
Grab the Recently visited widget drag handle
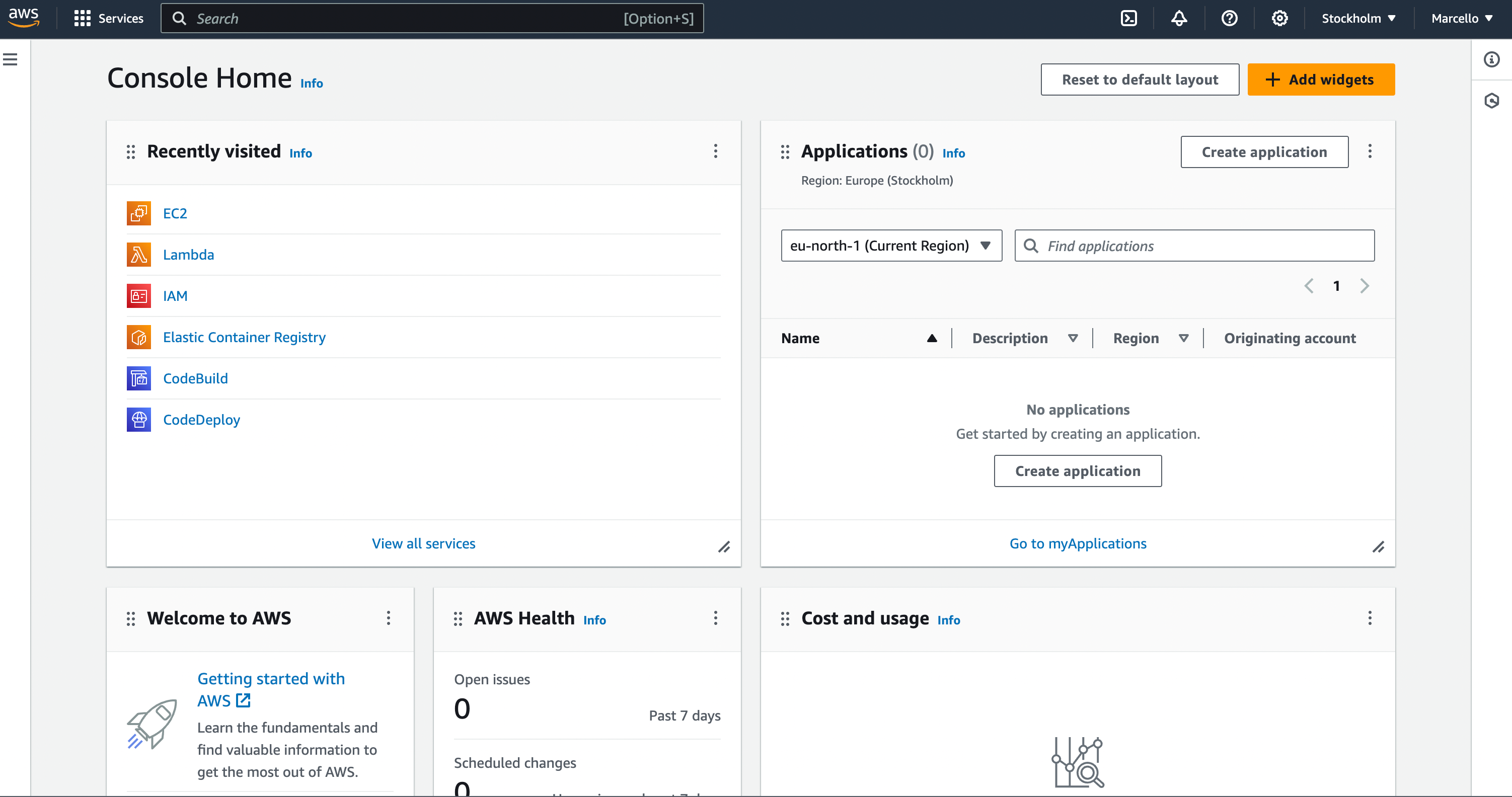131,152
